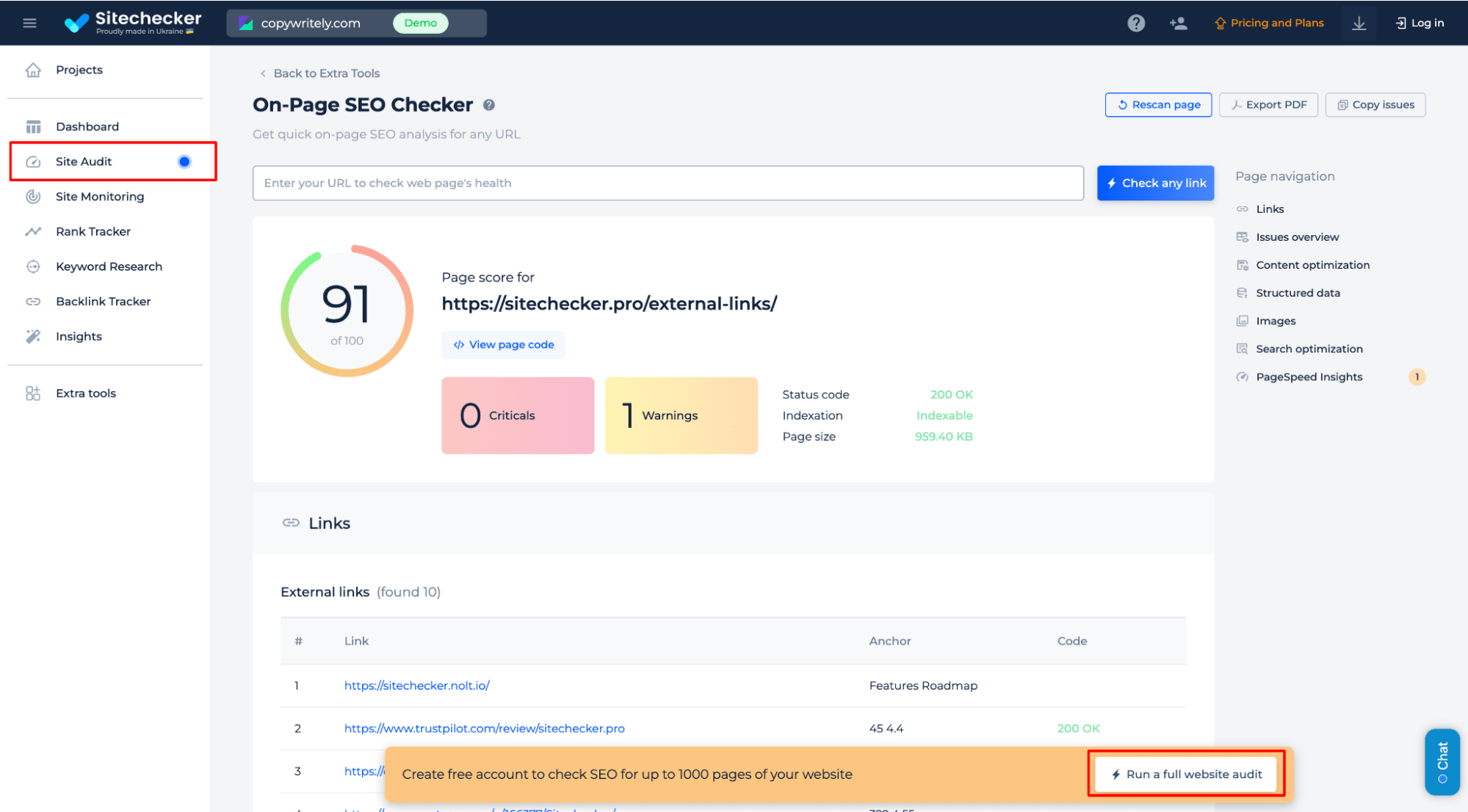Click the invite user icon
The width and height of the screenshot is (1468, 812).
[x=1179, y=23]
